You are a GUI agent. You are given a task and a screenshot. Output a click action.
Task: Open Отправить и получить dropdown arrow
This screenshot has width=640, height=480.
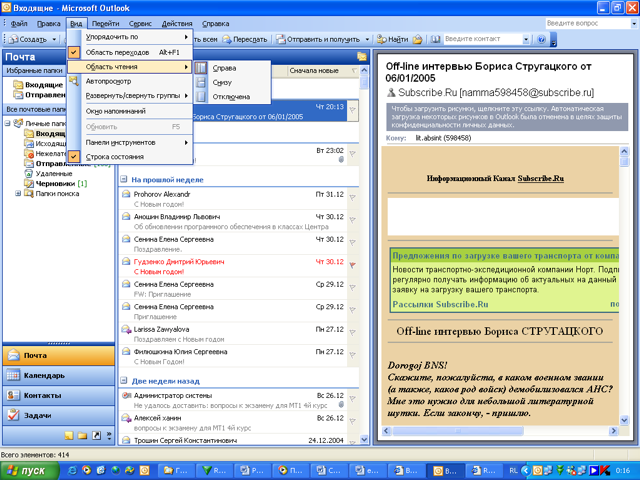pos(367,39)
